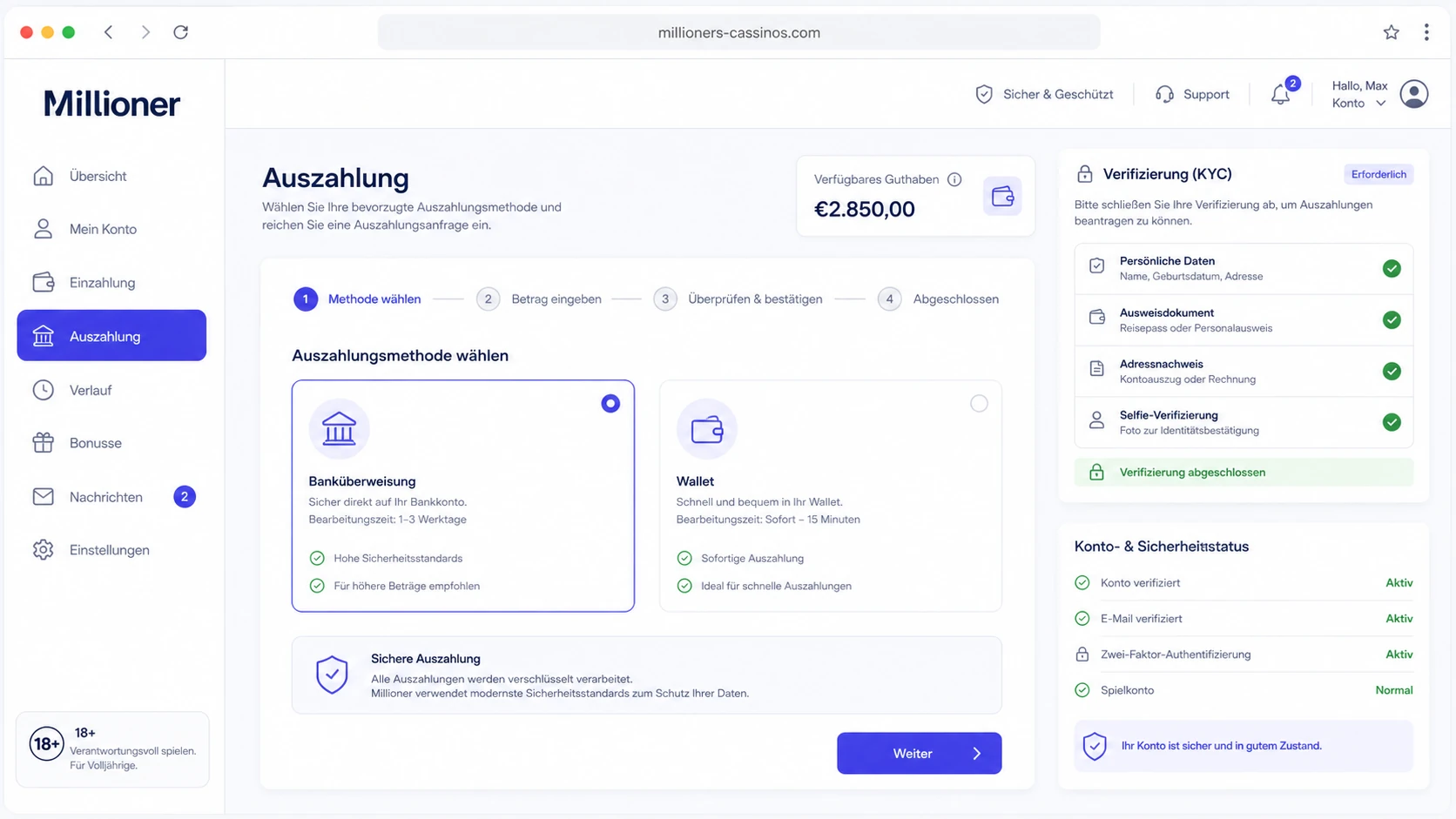Click the Banküberweisung card title
Screen dimensions: 1456x819
click(x=362, y=481)
